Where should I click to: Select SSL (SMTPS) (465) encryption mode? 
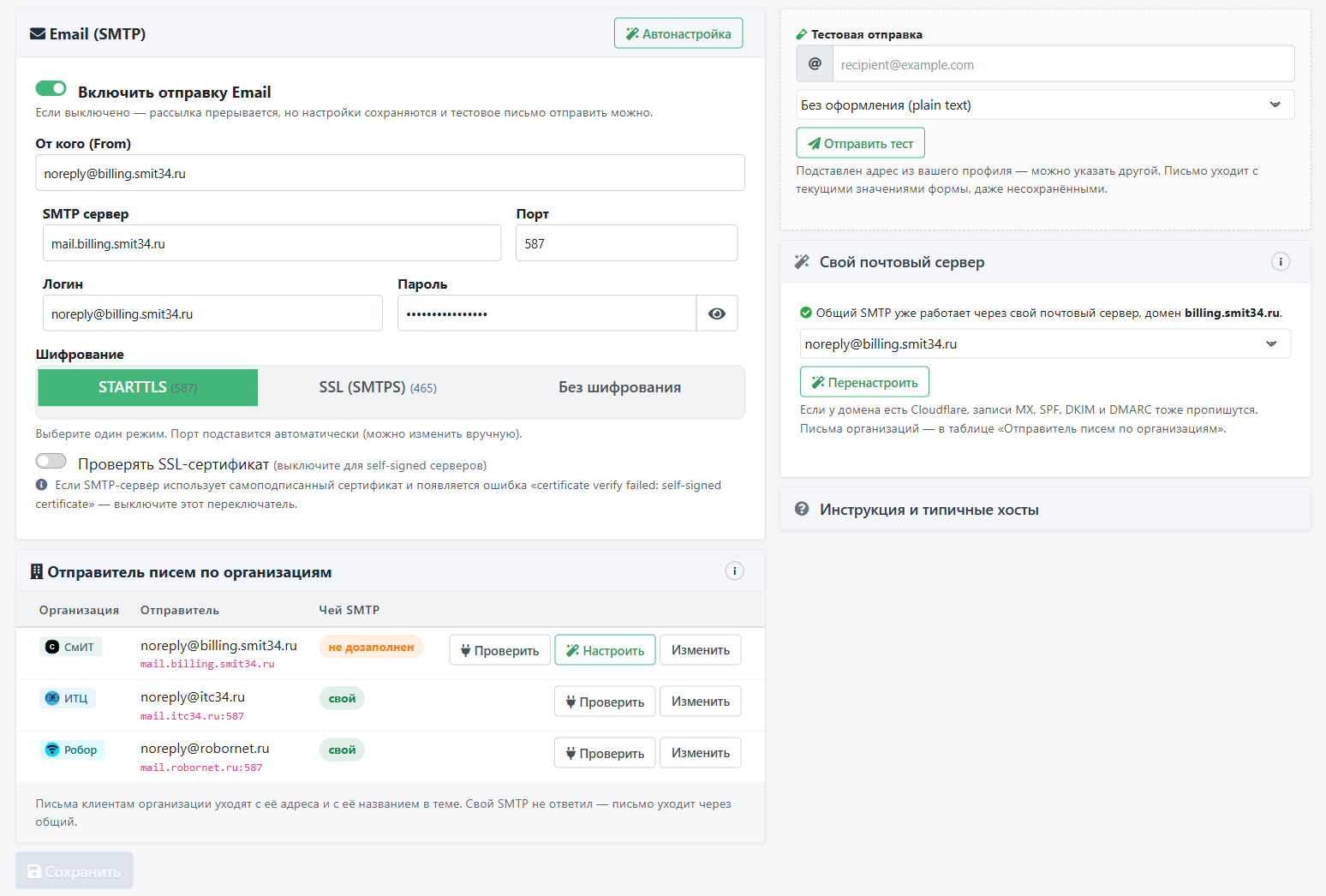point(378,387)
